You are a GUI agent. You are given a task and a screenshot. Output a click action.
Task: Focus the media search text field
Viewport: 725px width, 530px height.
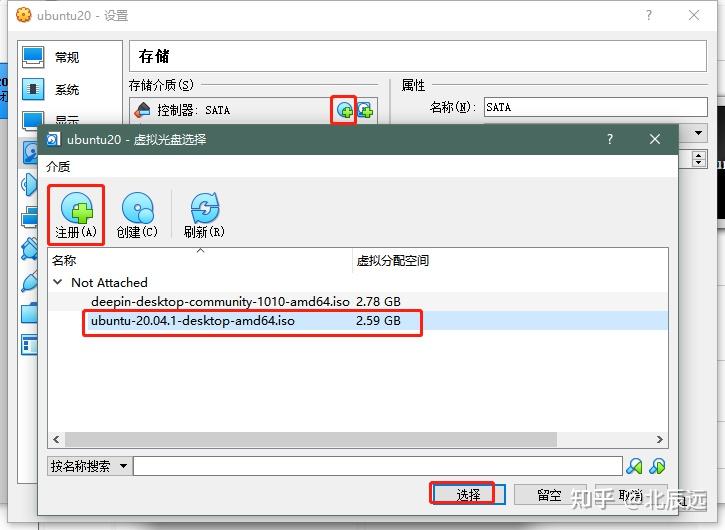(378, 466)
